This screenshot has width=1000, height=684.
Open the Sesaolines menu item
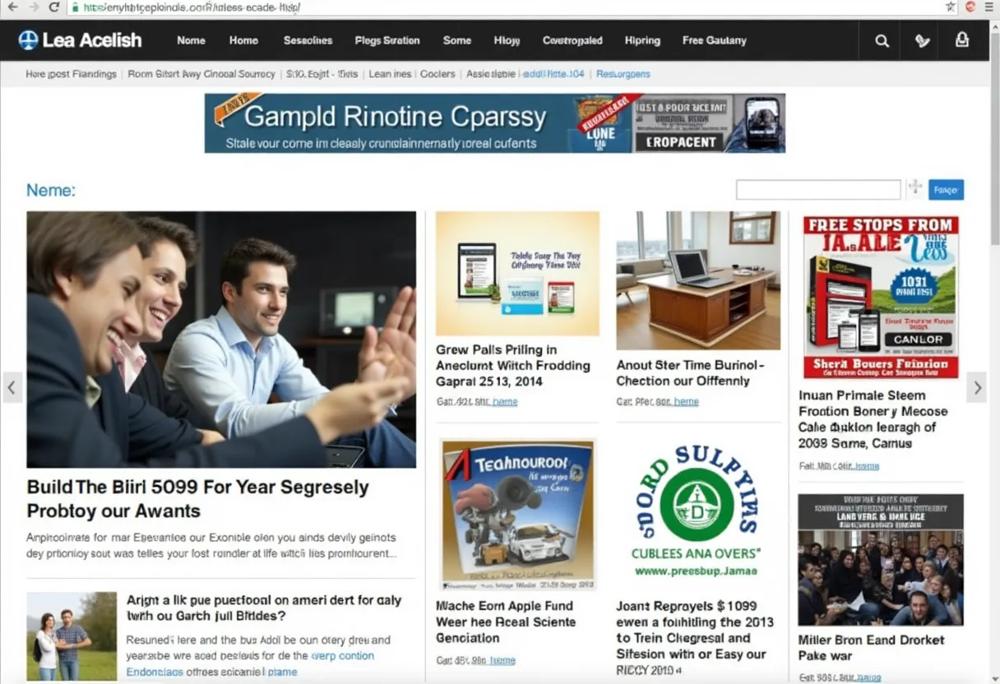pyautogui.click(x=308, y=40)
